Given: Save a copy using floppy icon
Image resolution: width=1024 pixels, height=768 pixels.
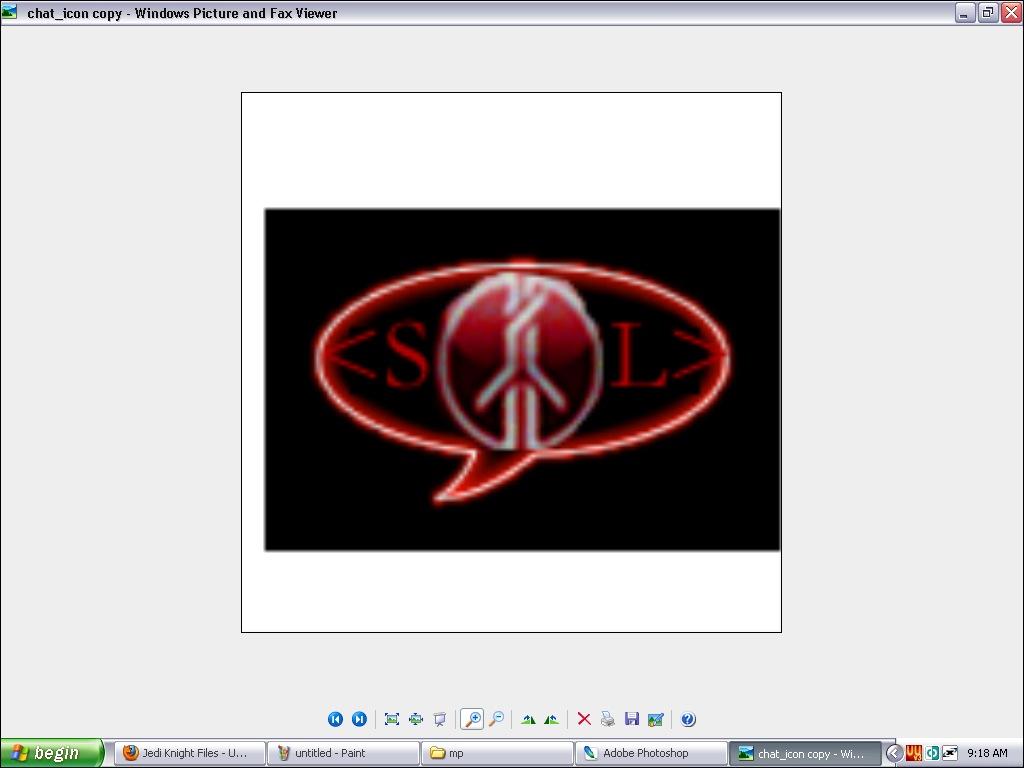Looking at the screenshot, I should tap(631, 719).
